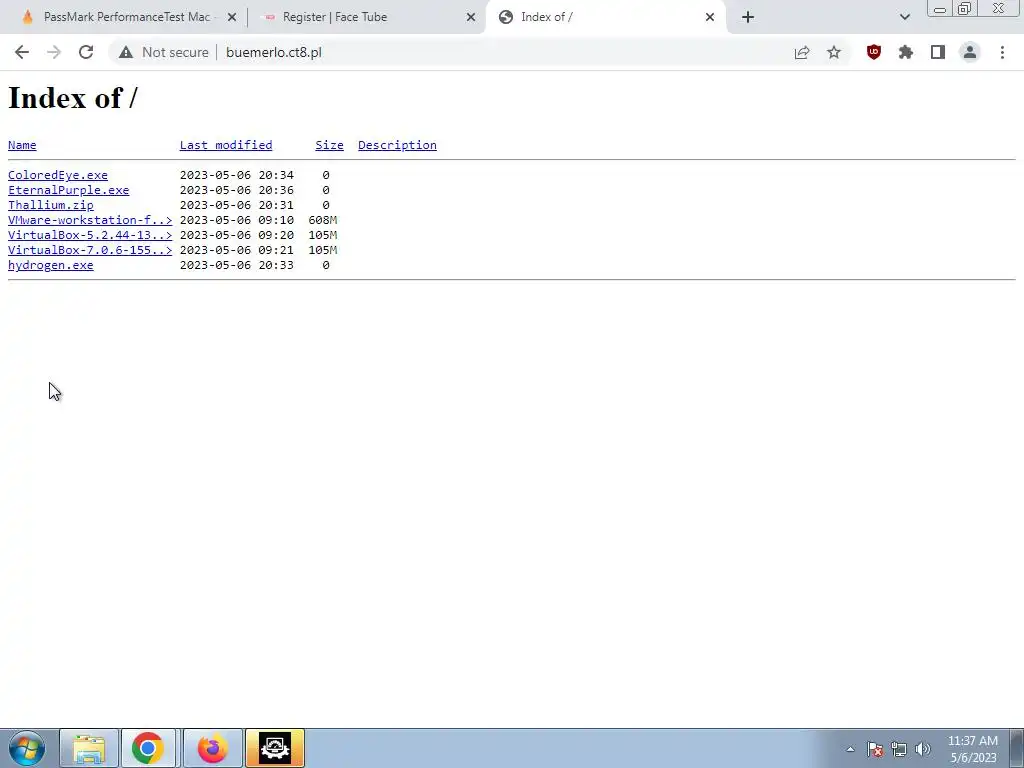The height and width of the screenshot is (768, 1024).
Task: Open the volume speaker icon
Action: [923, 749]
